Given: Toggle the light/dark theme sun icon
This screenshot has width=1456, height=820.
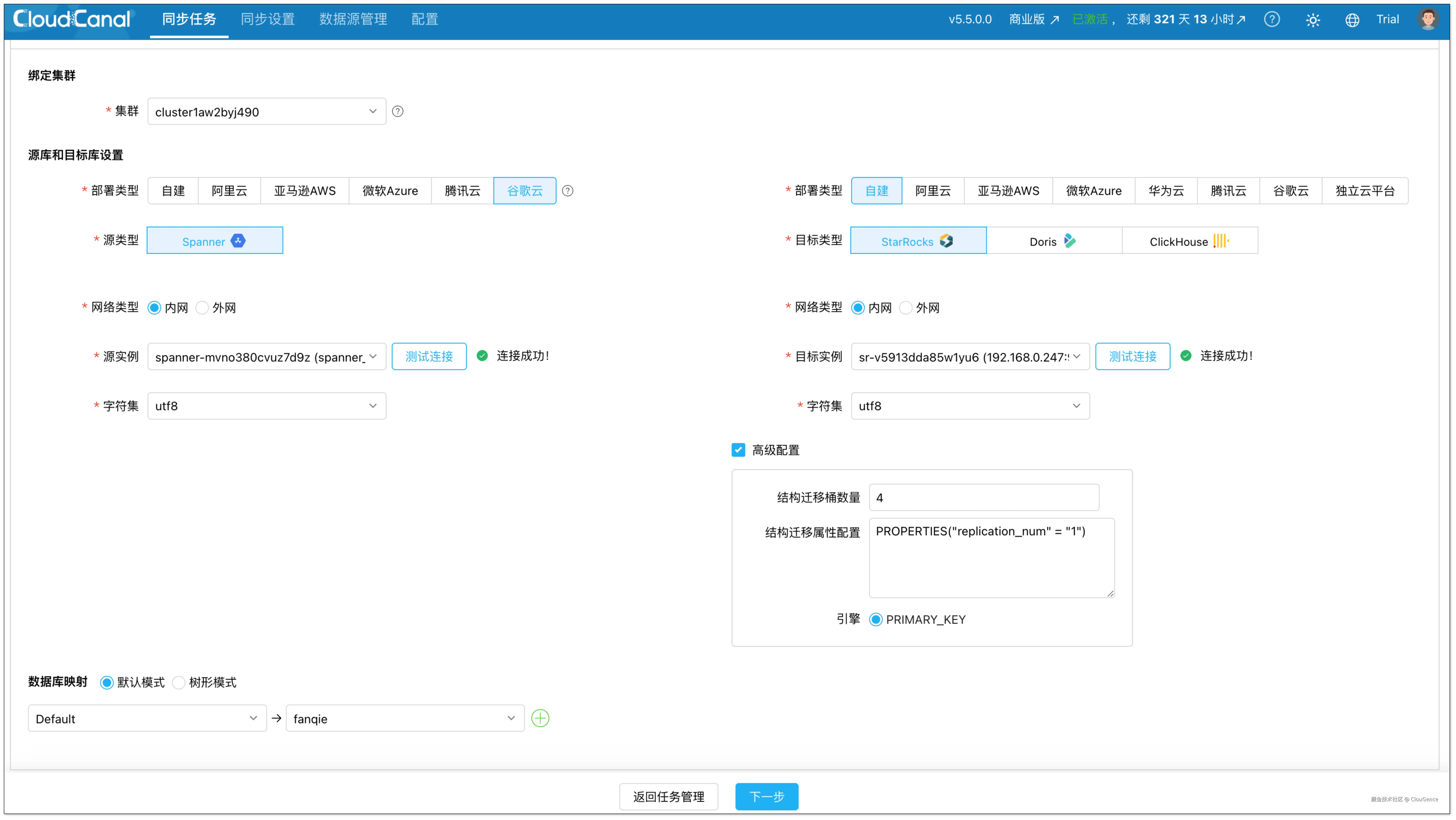Looking at the screenshot, I should pyautogui.click(x=1313, y=20).
